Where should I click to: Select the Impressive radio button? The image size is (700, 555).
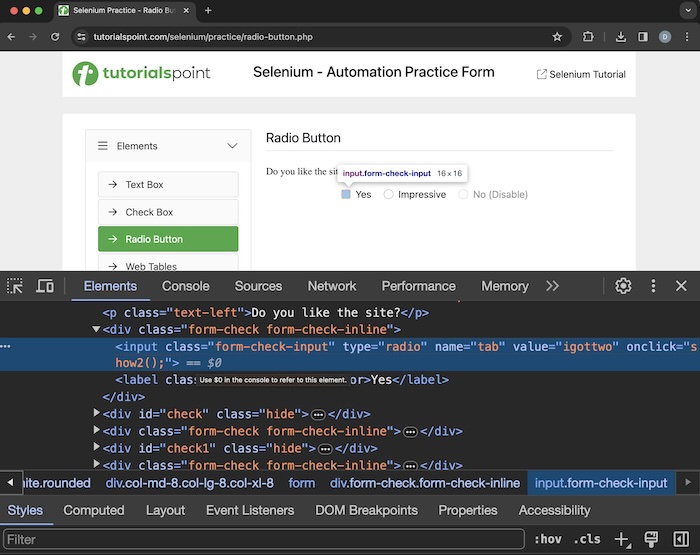388,195
